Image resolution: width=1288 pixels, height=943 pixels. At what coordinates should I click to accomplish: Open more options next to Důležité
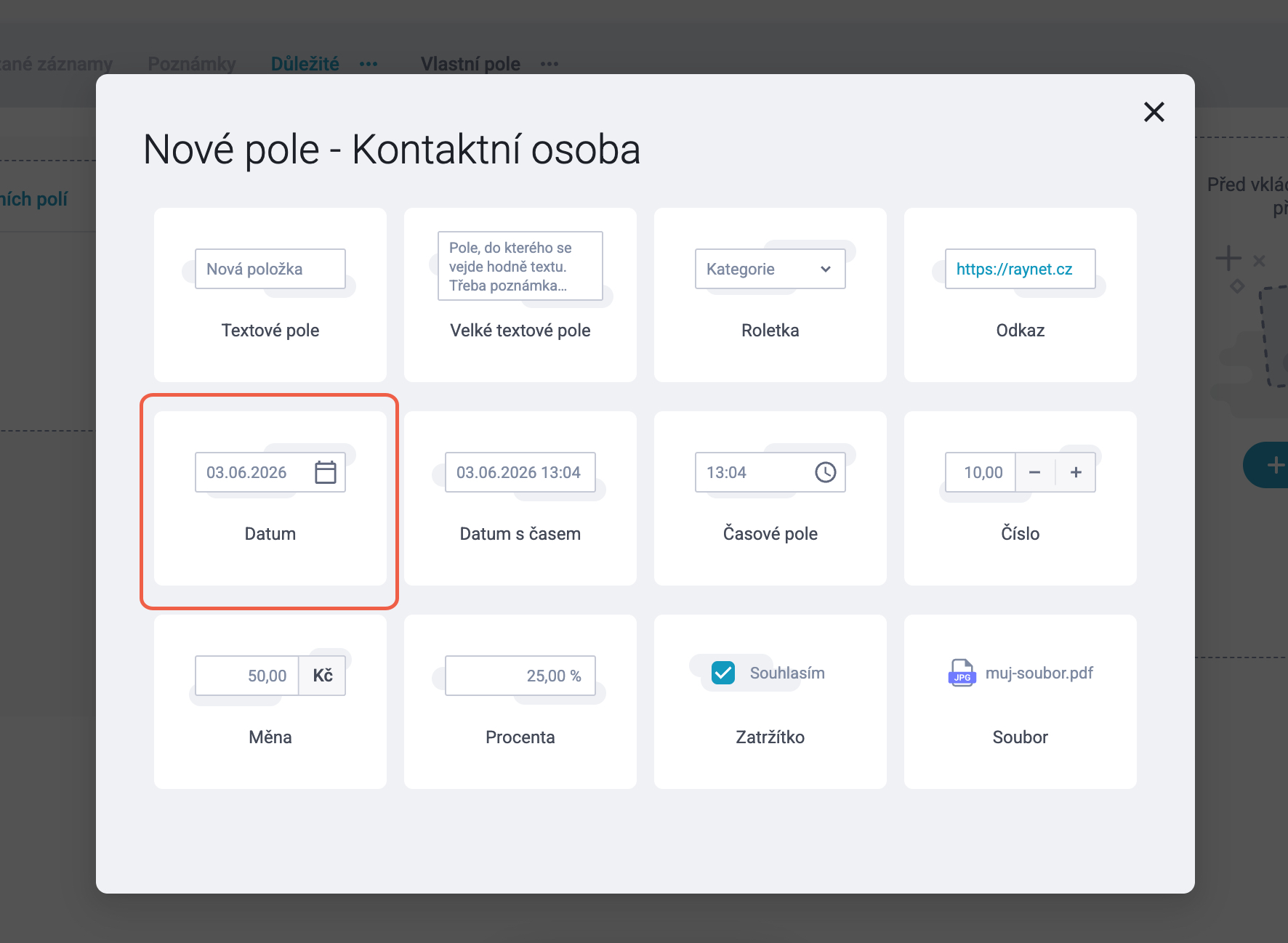click(x=369, y=64)
